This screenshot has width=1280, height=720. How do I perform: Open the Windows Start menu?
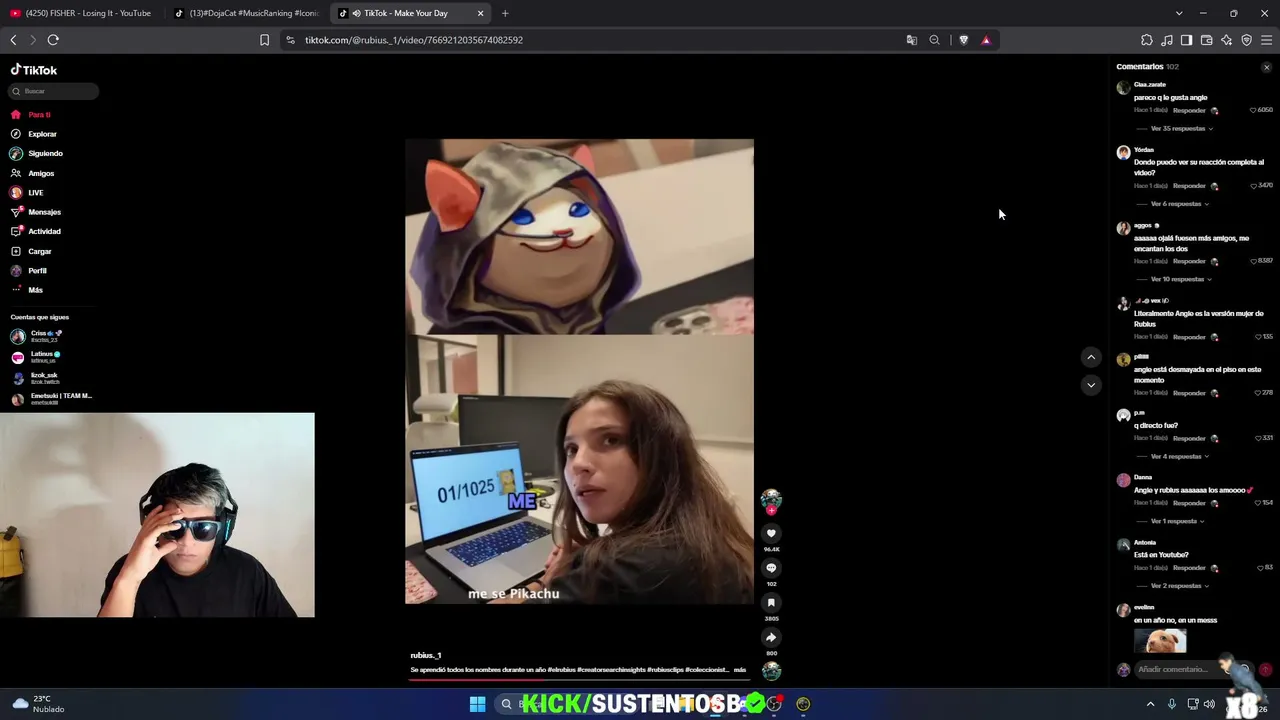point(477,704)
